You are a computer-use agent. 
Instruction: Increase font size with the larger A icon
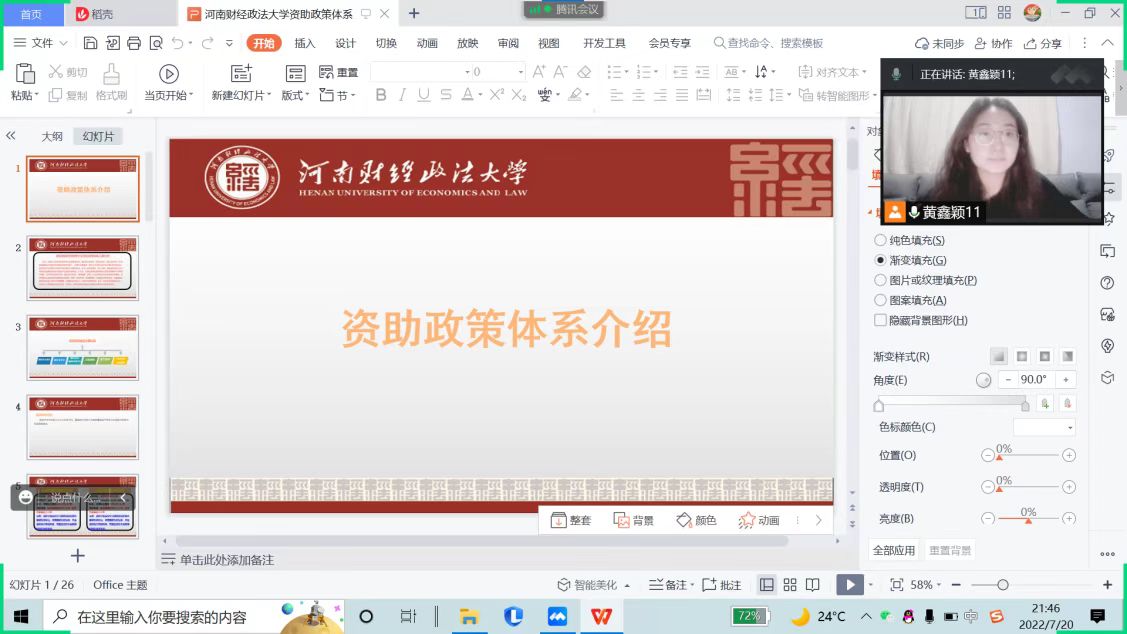(538, 71)
